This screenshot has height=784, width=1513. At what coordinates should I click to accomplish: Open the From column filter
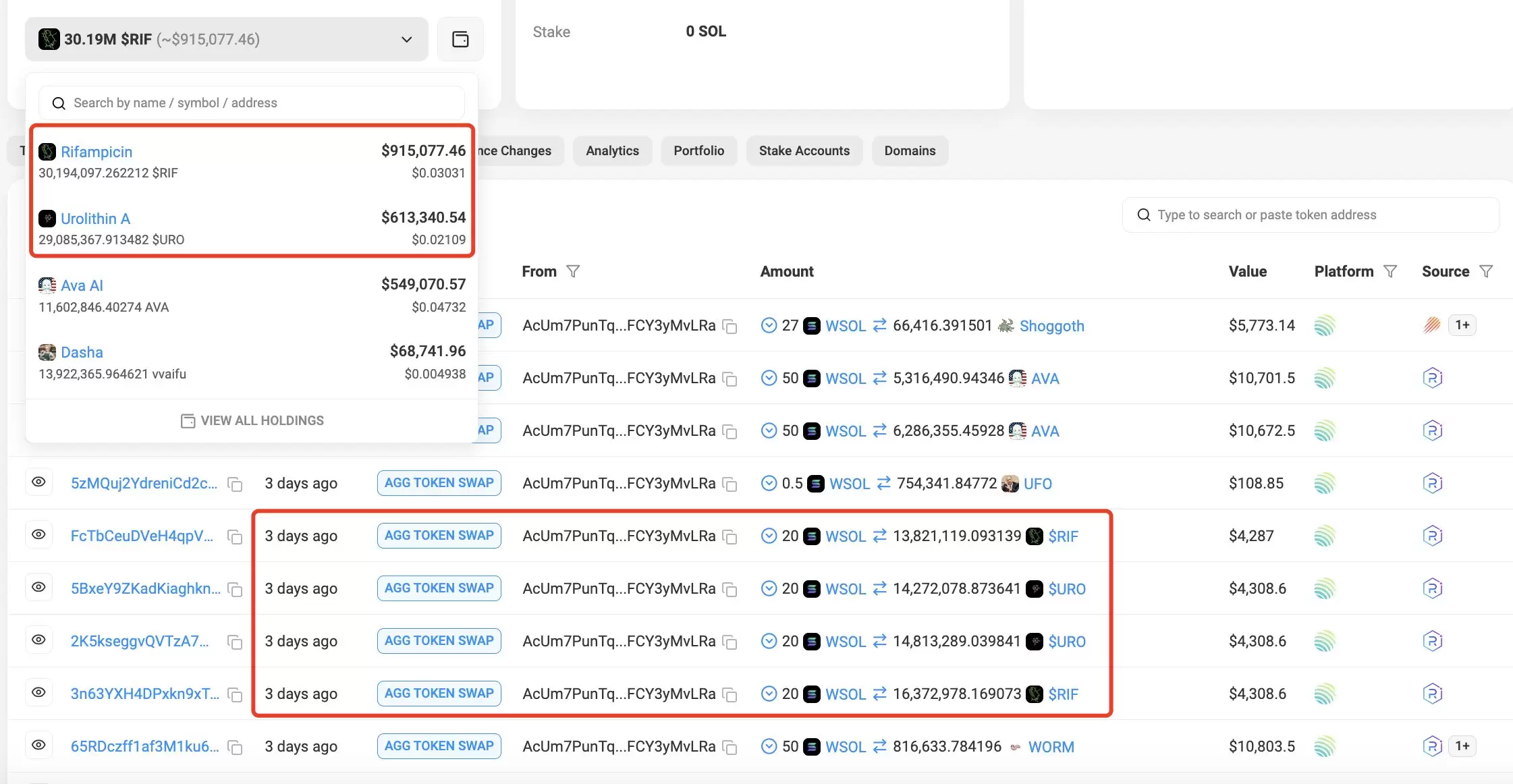pyautogui.click(x=573, y=271)
